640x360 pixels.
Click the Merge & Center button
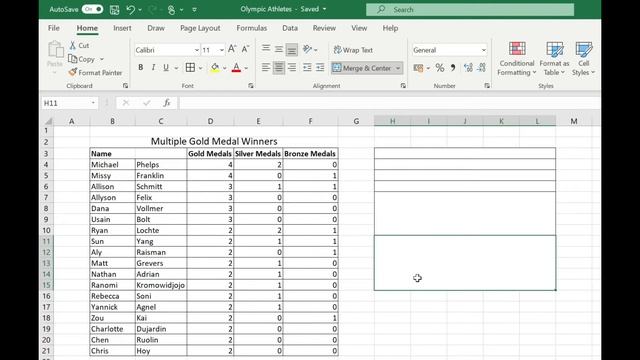(x=362, y=68)
